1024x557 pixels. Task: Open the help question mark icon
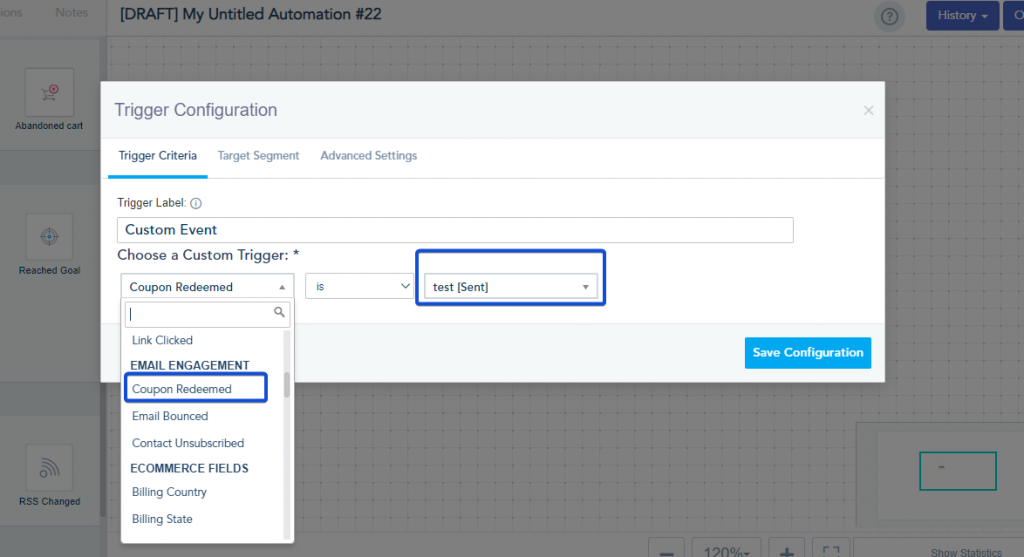tap(889, 16)
